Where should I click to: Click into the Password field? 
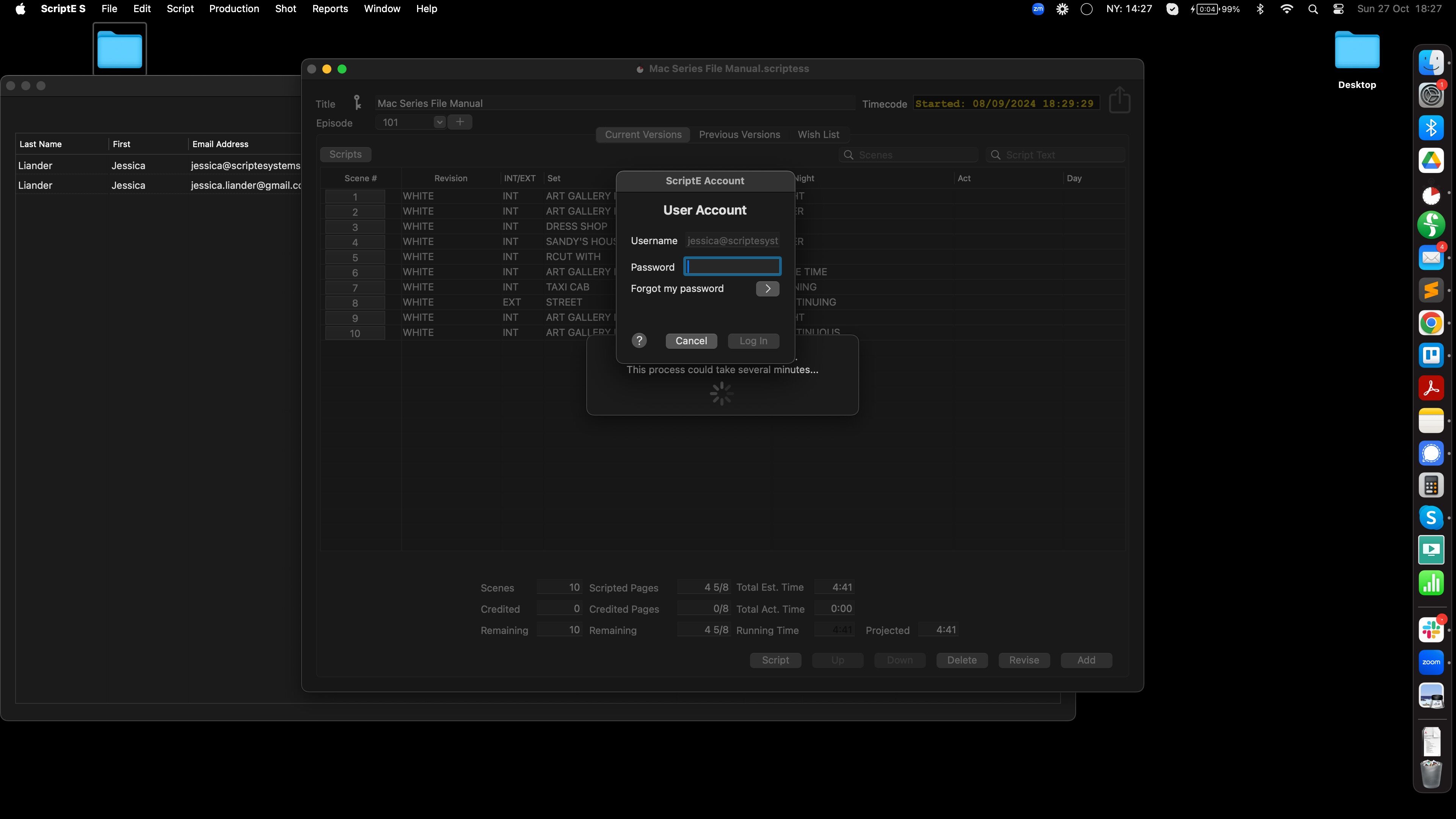(x=732, y=266)
